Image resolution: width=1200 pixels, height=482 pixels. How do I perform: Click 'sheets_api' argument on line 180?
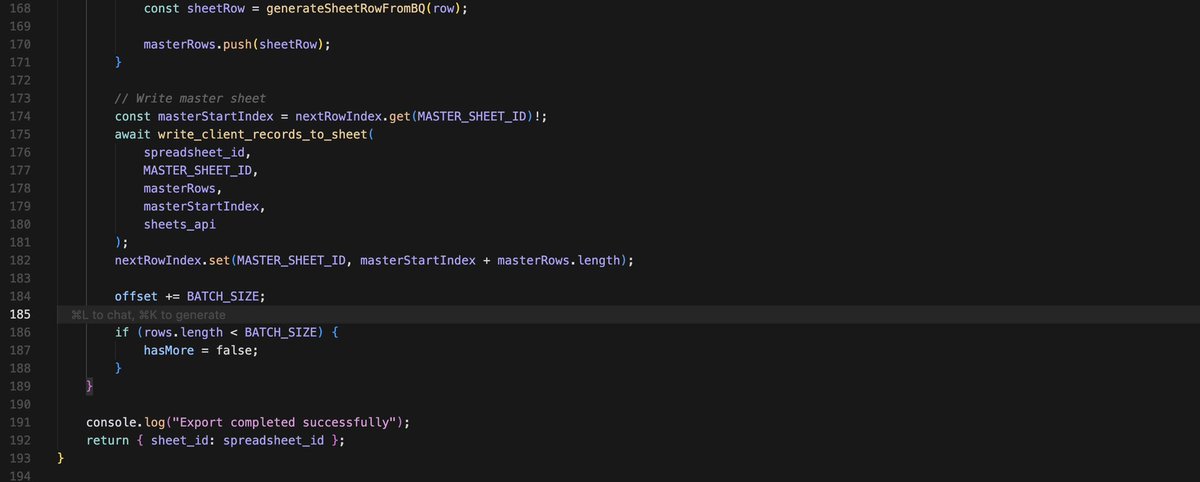click(x=180, y=224)
